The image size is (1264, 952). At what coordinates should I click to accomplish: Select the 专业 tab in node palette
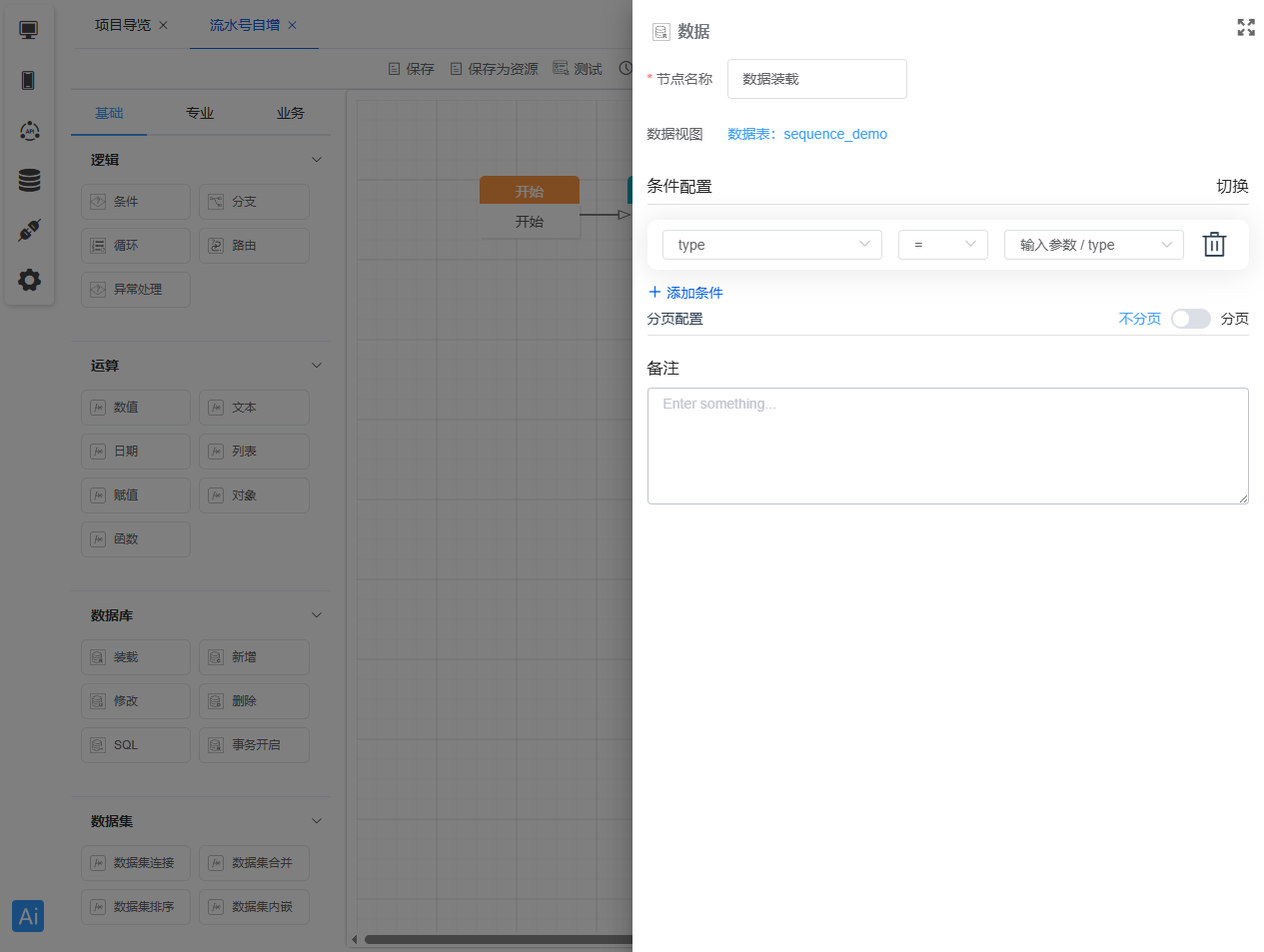pos(199,113)
